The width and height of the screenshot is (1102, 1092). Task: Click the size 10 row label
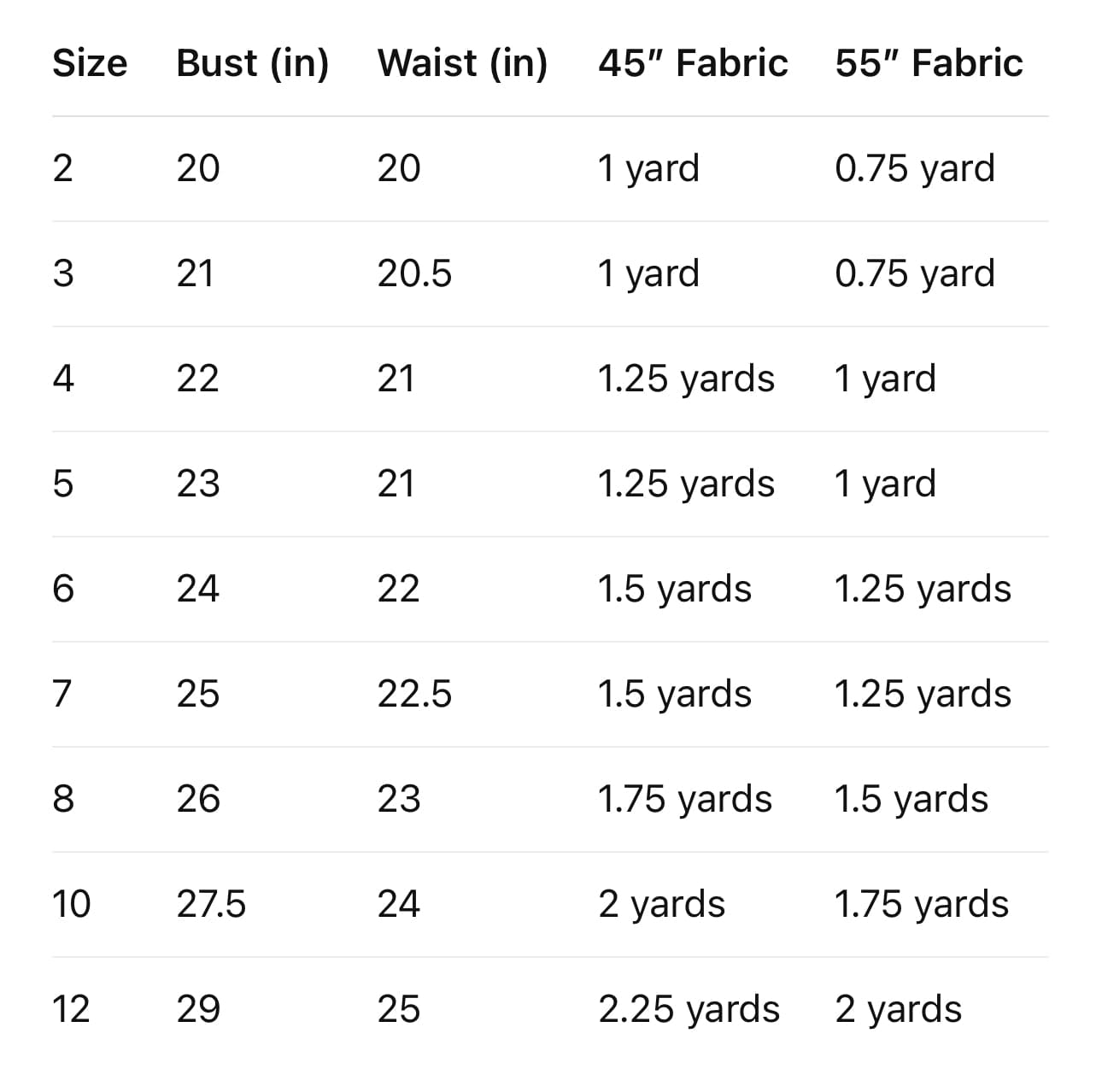[x=71, y=904]
